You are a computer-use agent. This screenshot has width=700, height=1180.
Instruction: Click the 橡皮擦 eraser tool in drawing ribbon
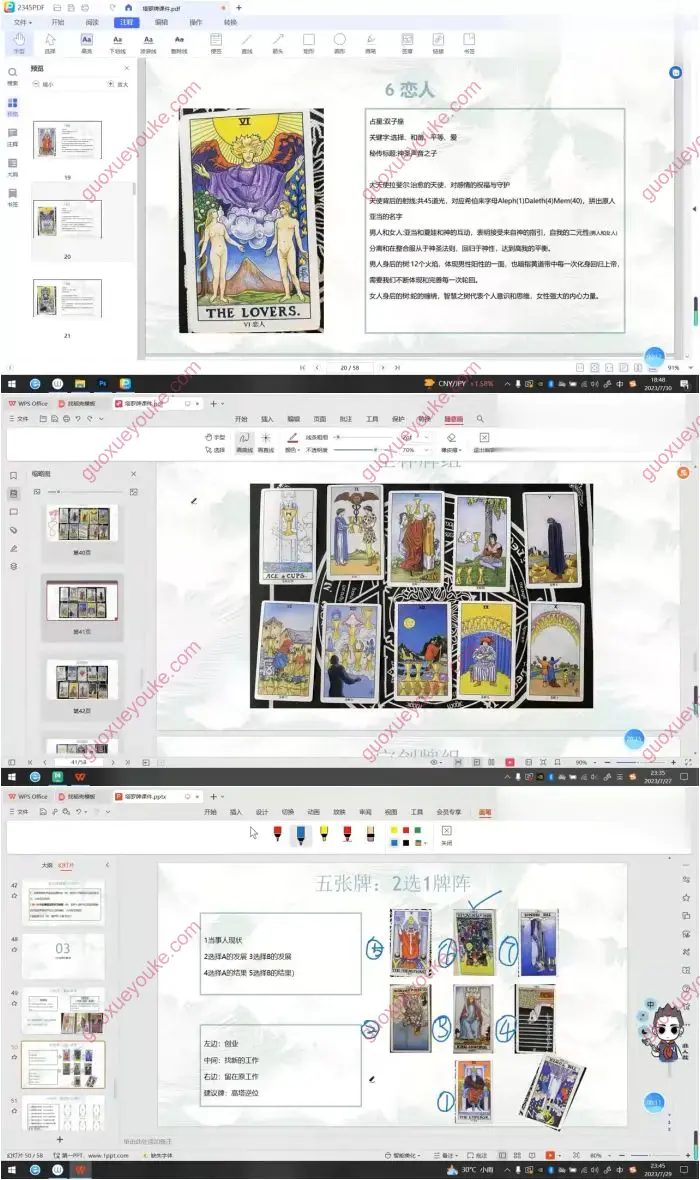tap(451, 438)
